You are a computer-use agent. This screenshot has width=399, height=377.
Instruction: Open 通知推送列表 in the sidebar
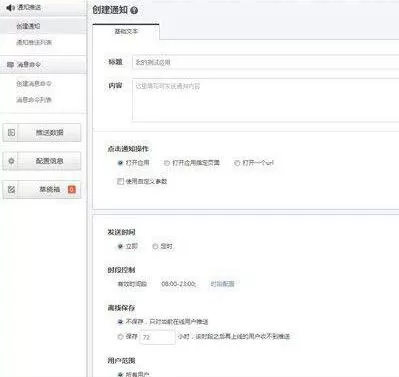click(x=34, y=42)
